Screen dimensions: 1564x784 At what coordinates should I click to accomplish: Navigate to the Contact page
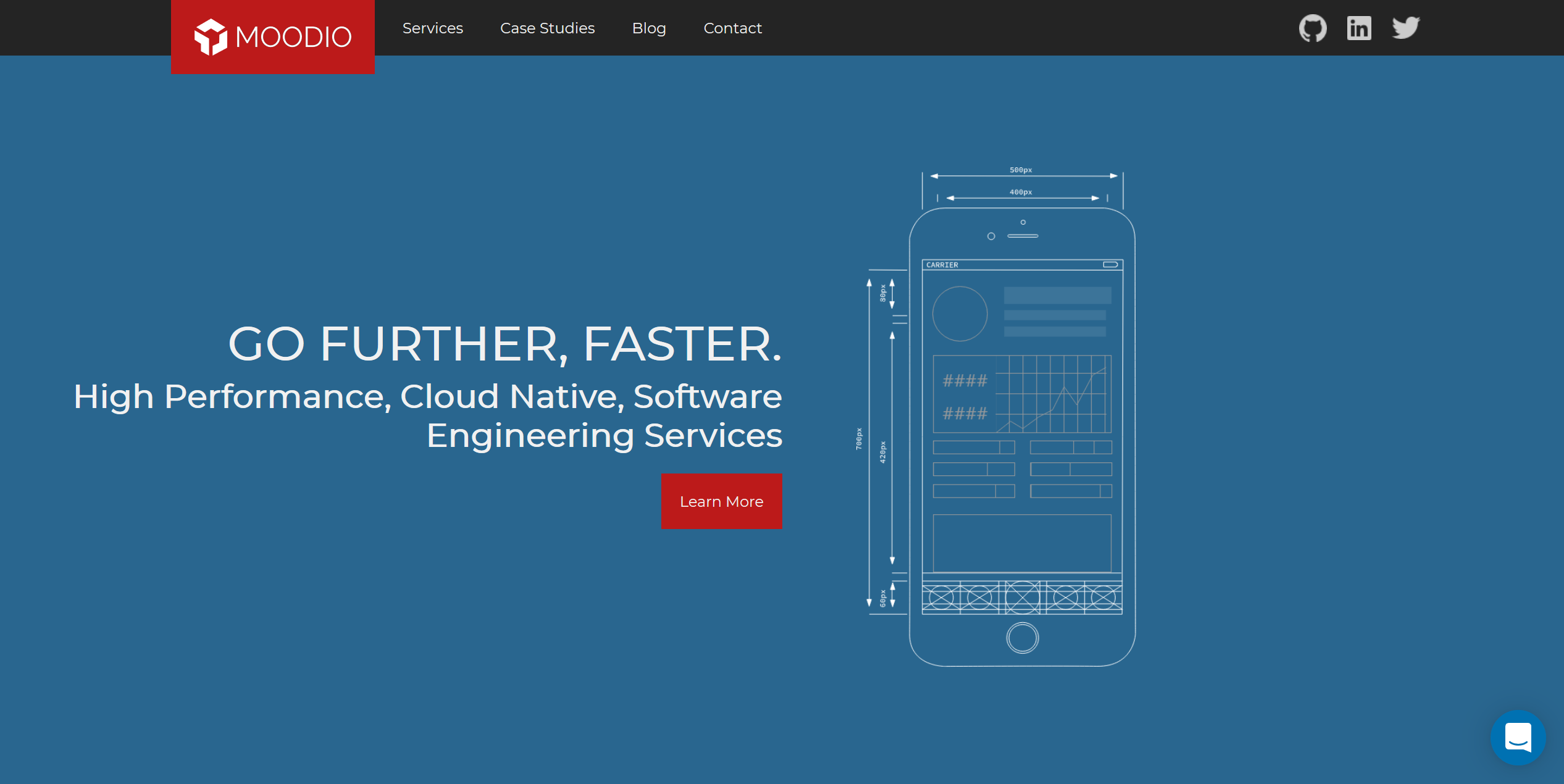tap(732, 28)
